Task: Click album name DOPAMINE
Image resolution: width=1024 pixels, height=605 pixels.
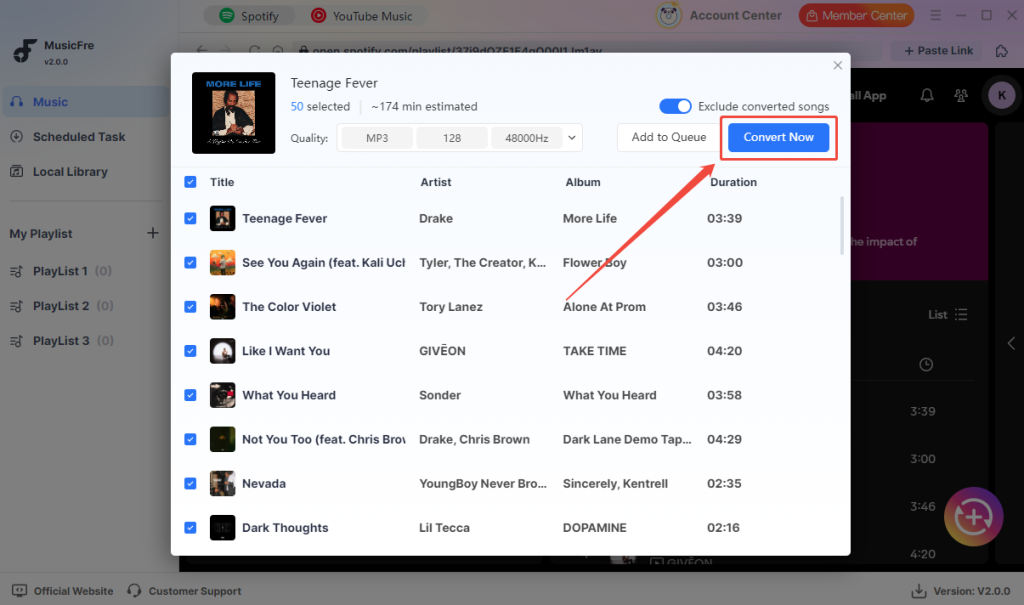Action: (594, 528)
